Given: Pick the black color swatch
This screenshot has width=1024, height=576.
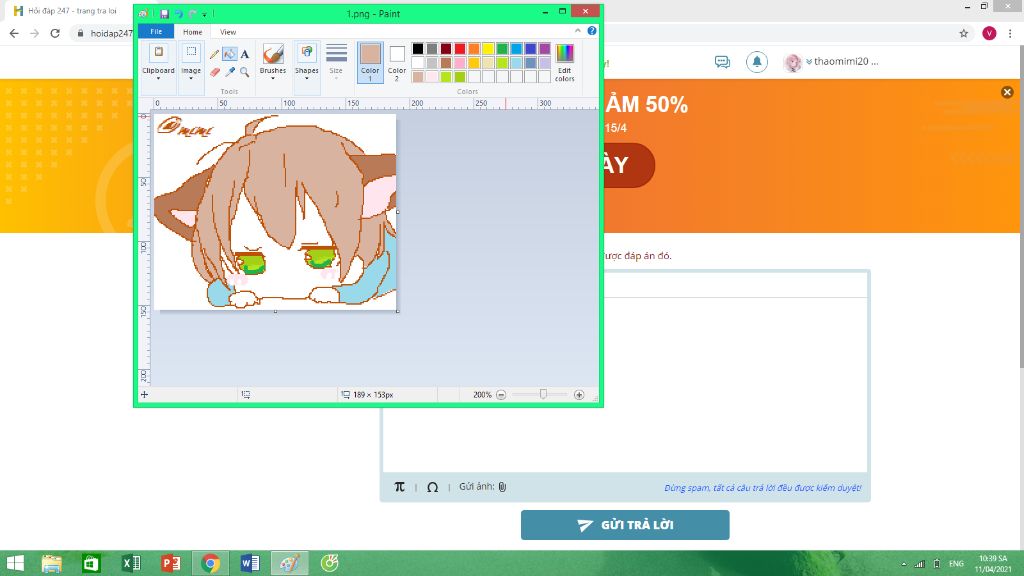Looking at the screenshot, I should pyautogui.click(x=418, y=49).
